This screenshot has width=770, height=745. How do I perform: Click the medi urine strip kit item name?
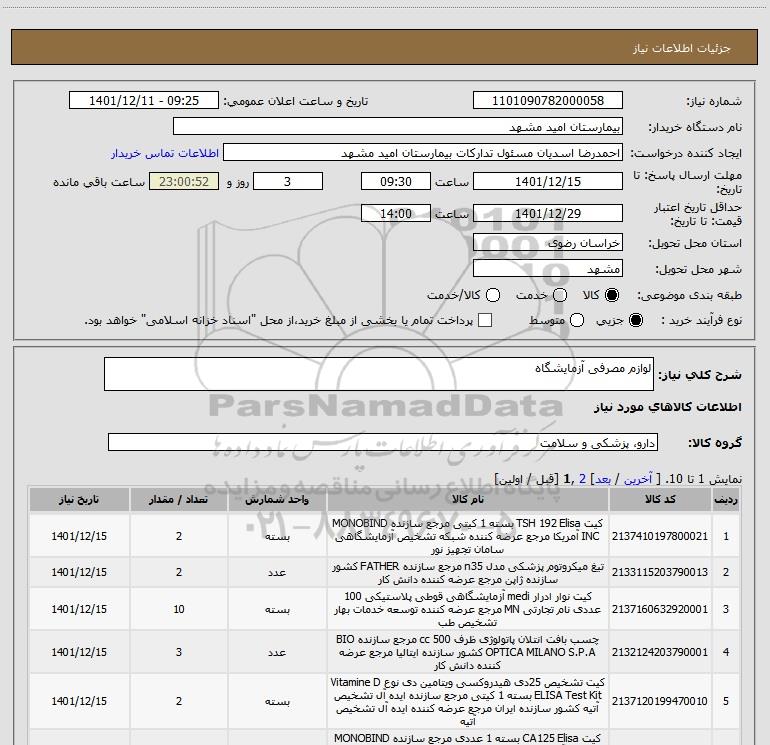[468, 609]
